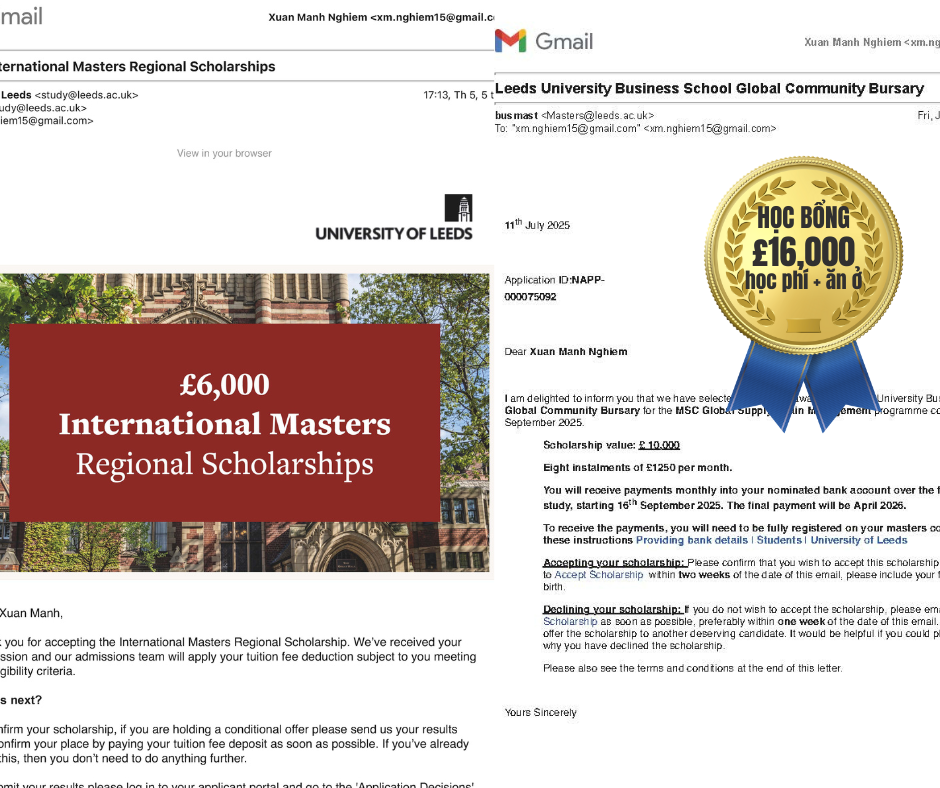Click the 'To: xm.nghiem15@gmail.com' recipient line
Screen dimensions: 940x788
point(635,128)
